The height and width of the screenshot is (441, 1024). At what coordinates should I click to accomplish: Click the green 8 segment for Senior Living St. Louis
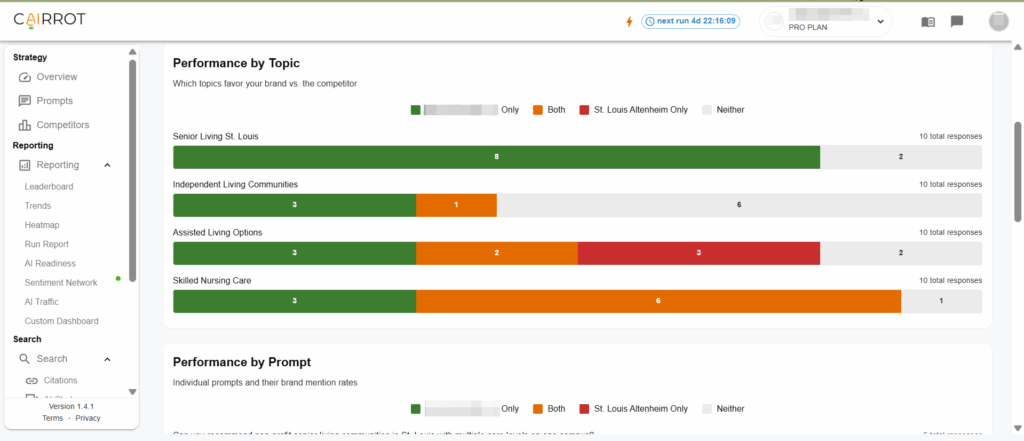pyautogui.click(x=496, y=157)
